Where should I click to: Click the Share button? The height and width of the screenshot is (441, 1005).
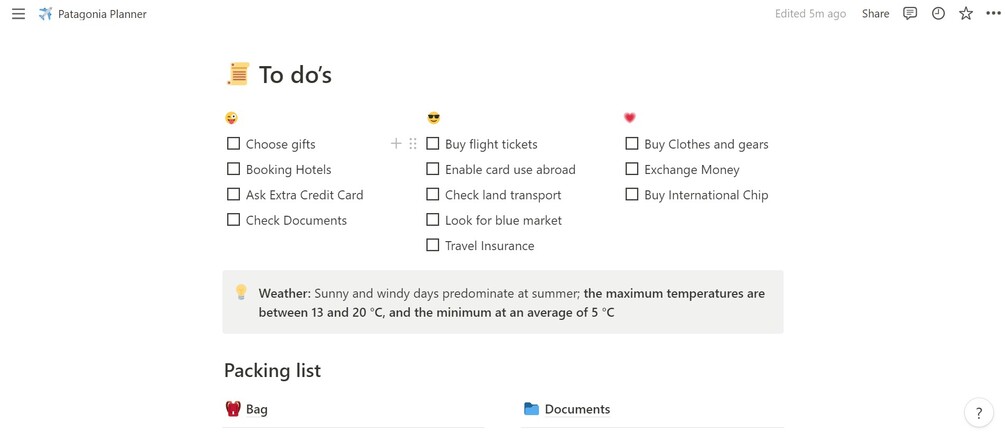click(x=875, y=14)
